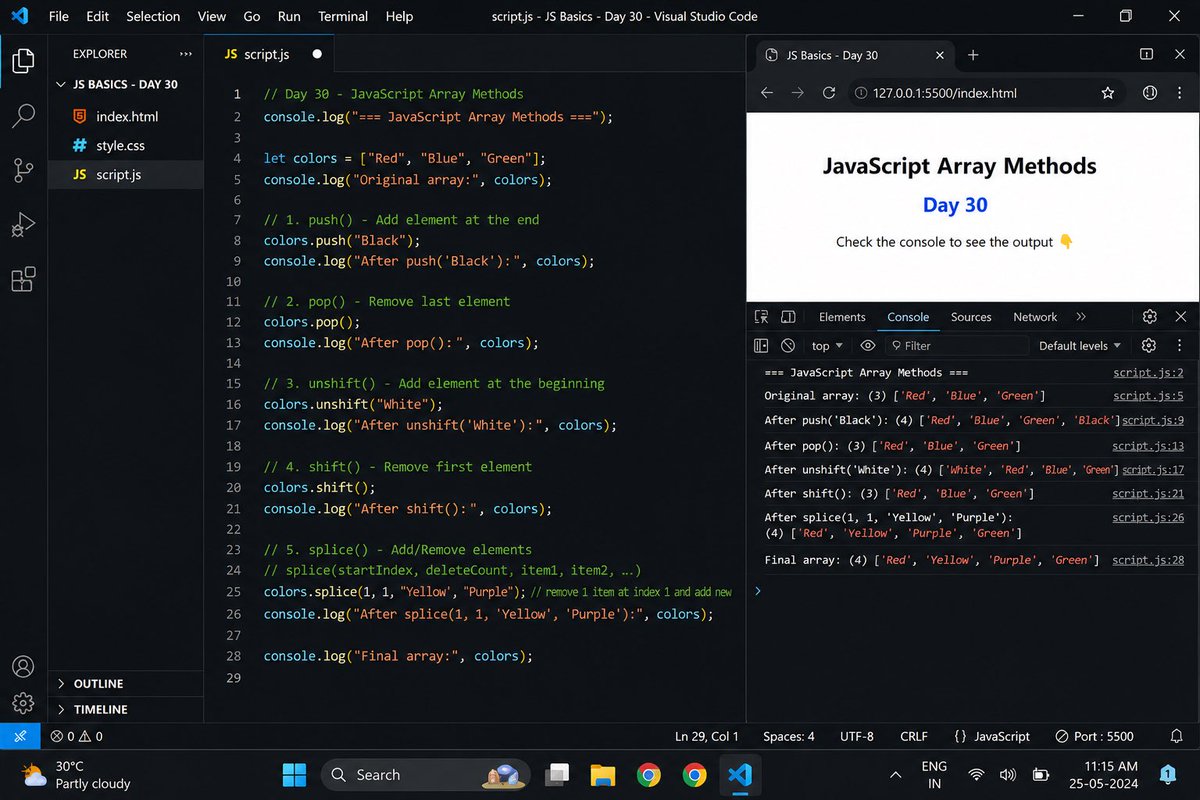The width and height of the screenshot is (1200, 800).
Task: Open the Run menu
Action: click(289, 17)
